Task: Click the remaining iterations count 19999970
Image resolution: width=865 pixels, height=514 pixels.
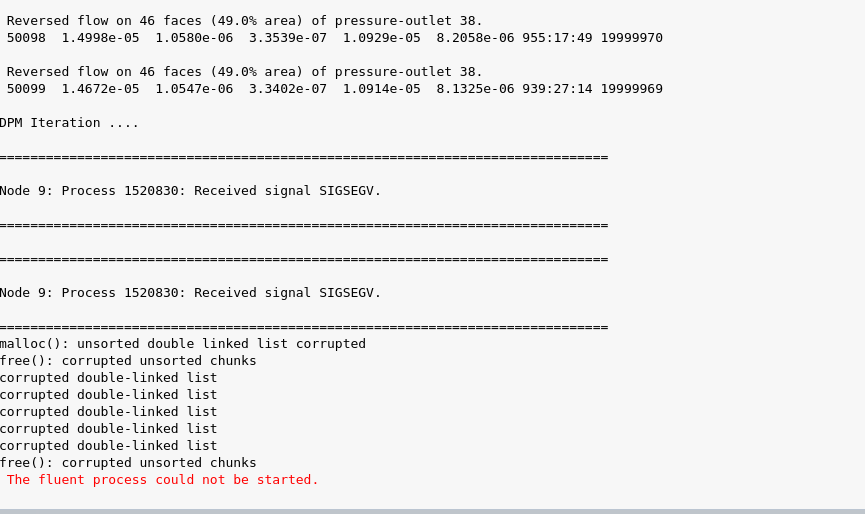Action: pyautogui.click(x=632, y=38)
